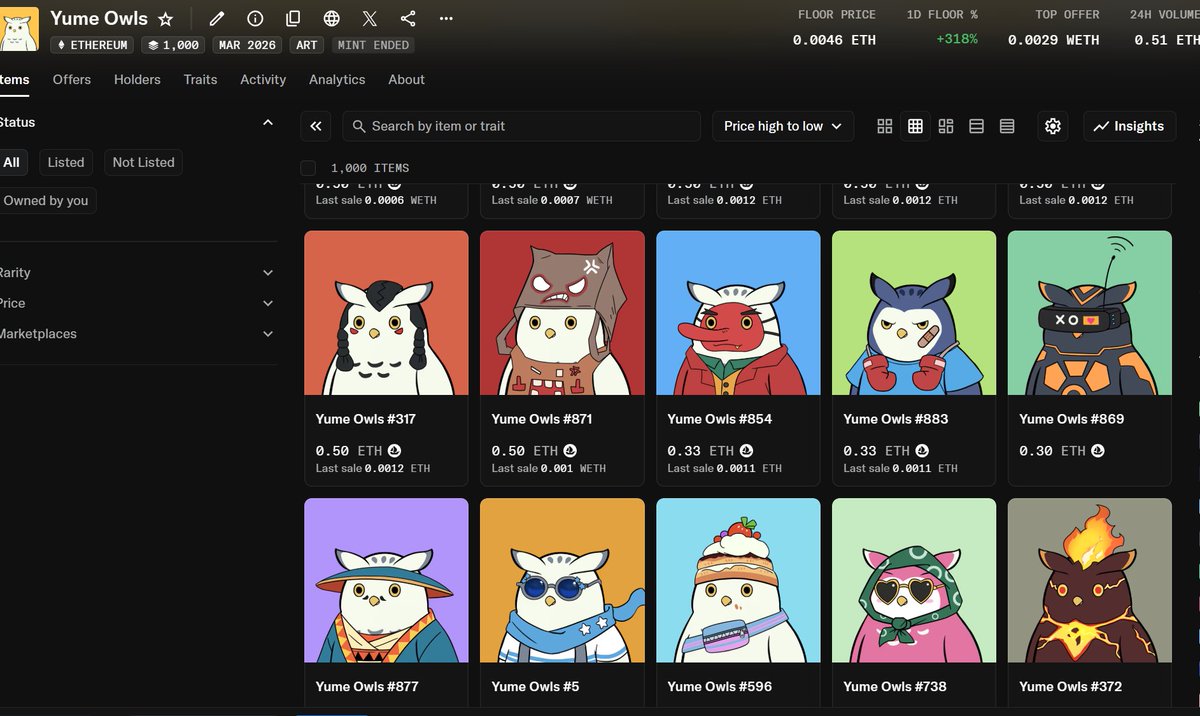Select the Listed status filter

click(x=66, y=162)
